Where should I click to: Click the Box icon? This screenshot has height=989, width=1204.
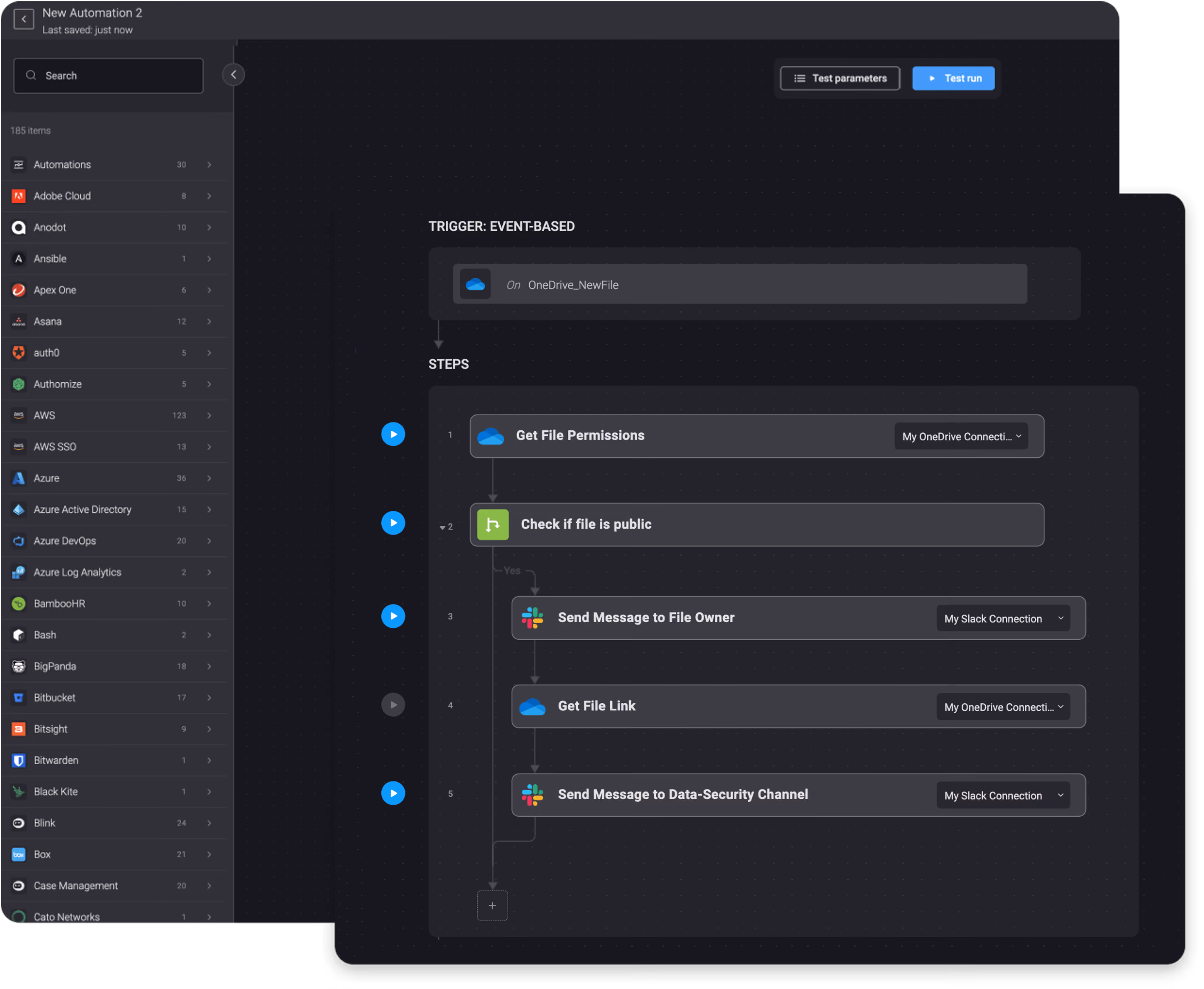[19, 855]
